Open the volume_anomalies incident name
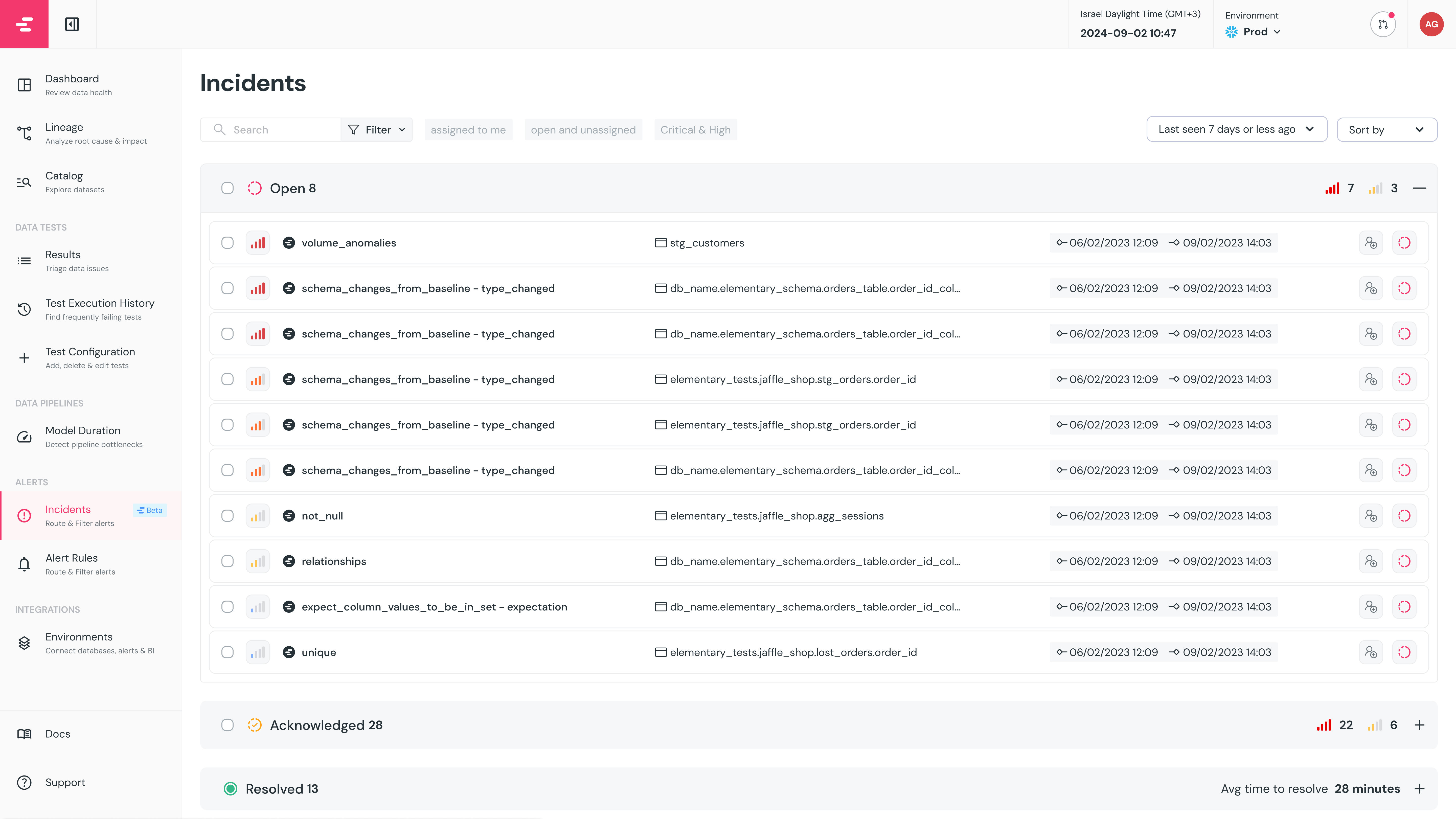The image size is (1456, 819). [x=349, y=243]
